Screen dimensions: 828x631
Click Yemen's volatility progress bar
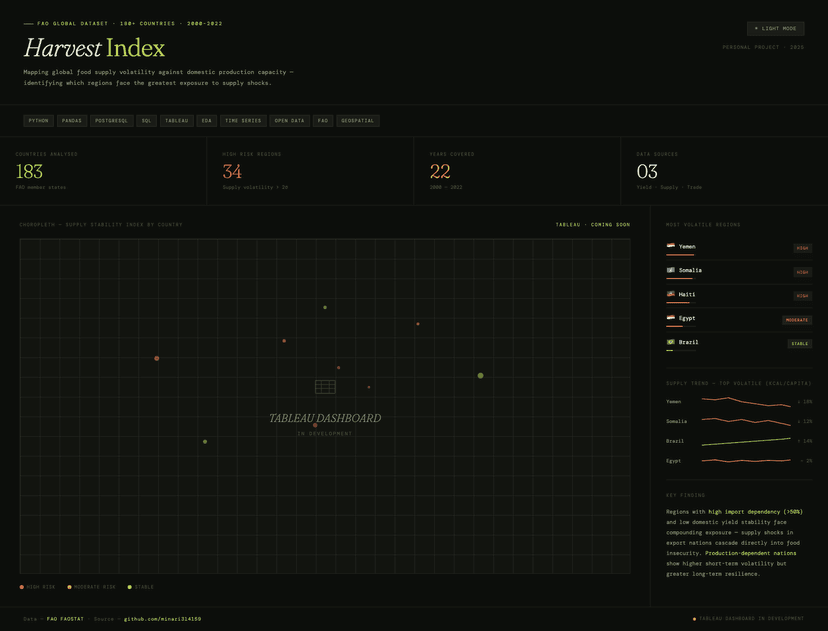pos(681,255)
